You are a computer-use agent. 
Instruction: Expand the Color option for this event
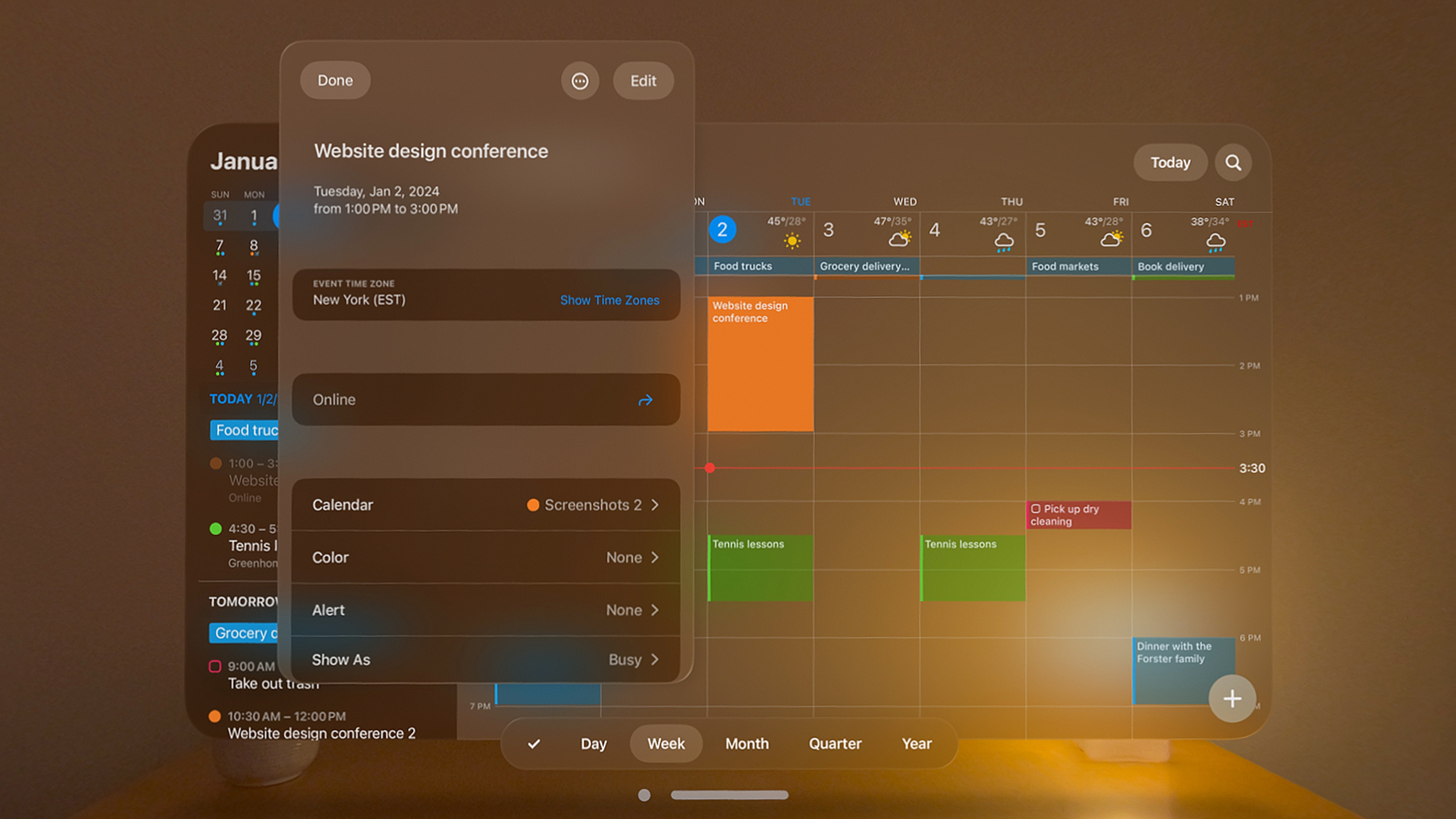pos(655,557)
